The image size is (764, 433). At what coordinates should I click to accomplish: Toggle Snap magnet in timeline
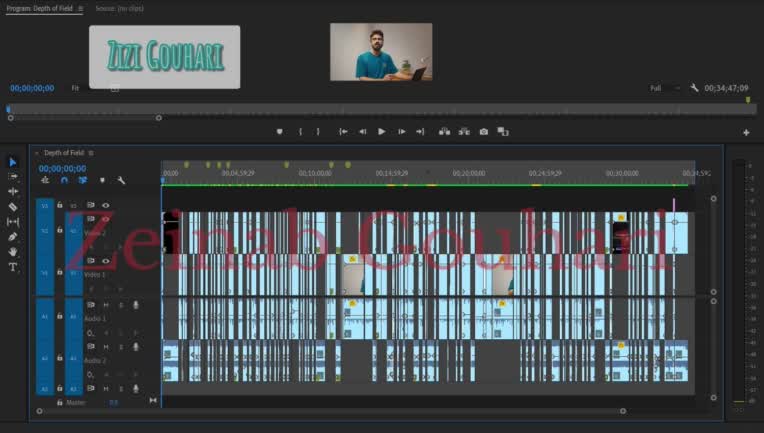64,180
